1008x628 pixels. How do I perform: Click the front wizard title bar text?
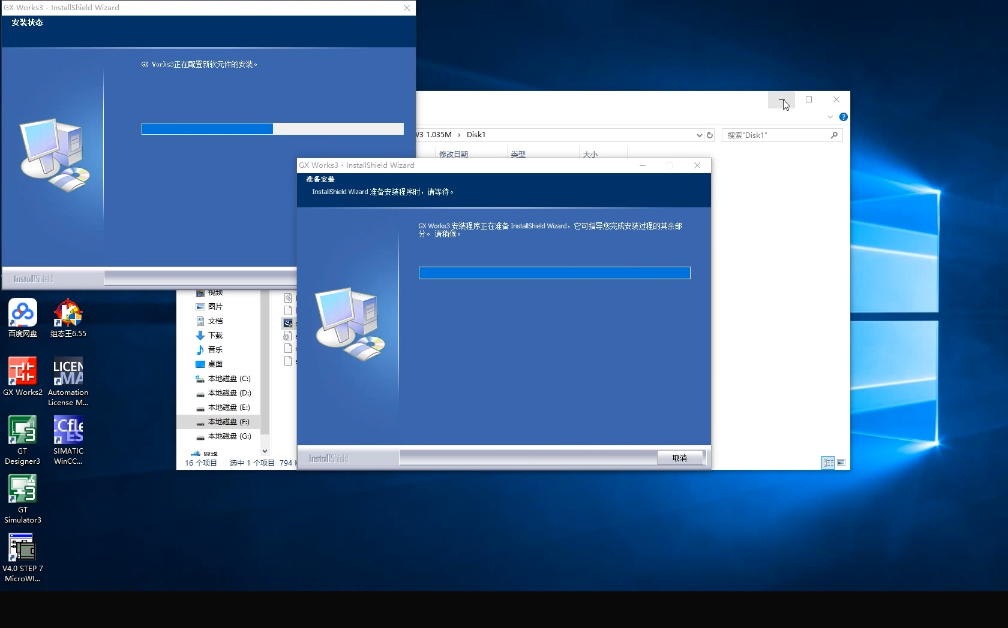pyautogui.click(x=357, y=165)
